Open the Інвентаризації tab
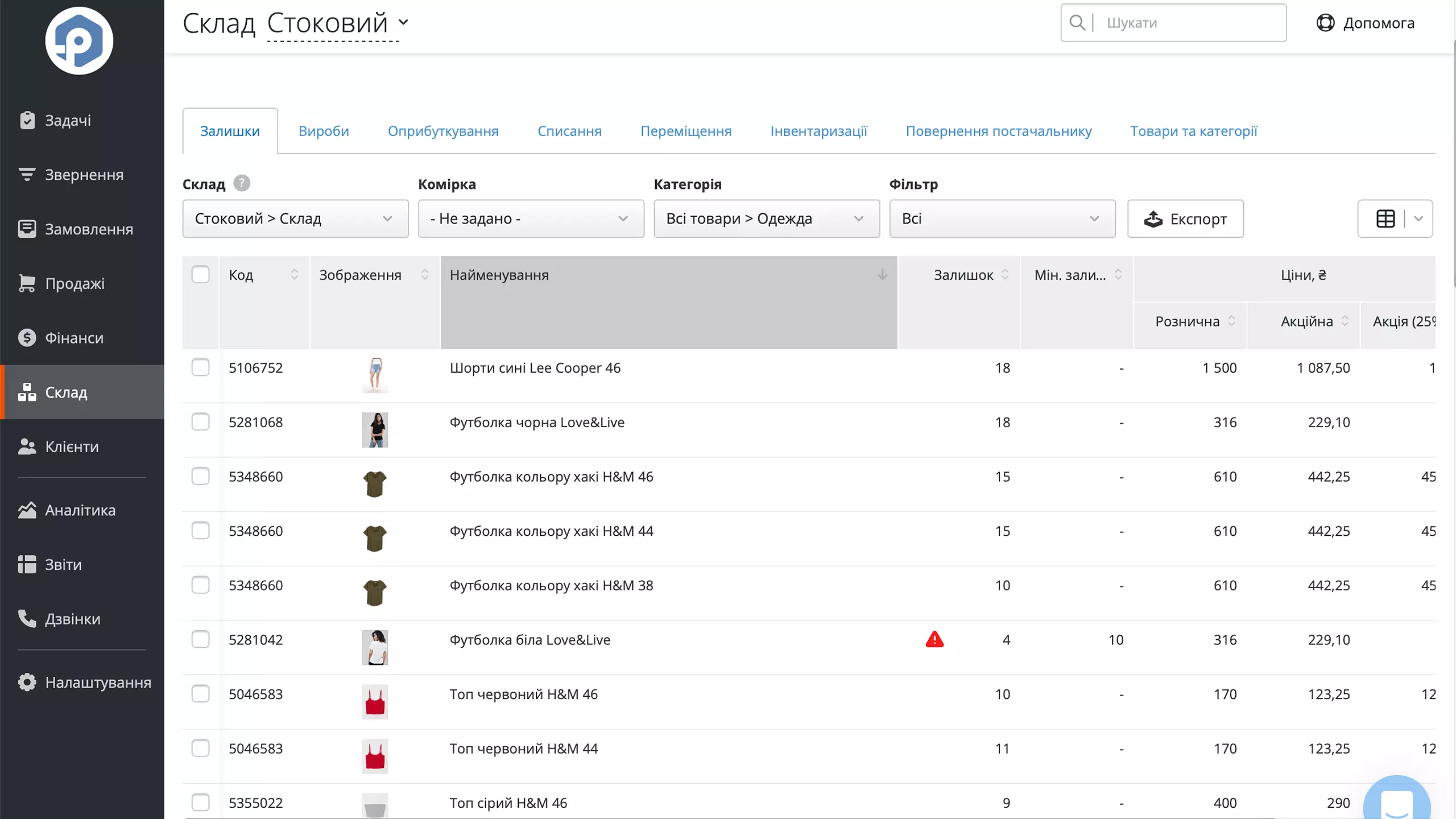Screen dimensions: 1456x819 818,131
